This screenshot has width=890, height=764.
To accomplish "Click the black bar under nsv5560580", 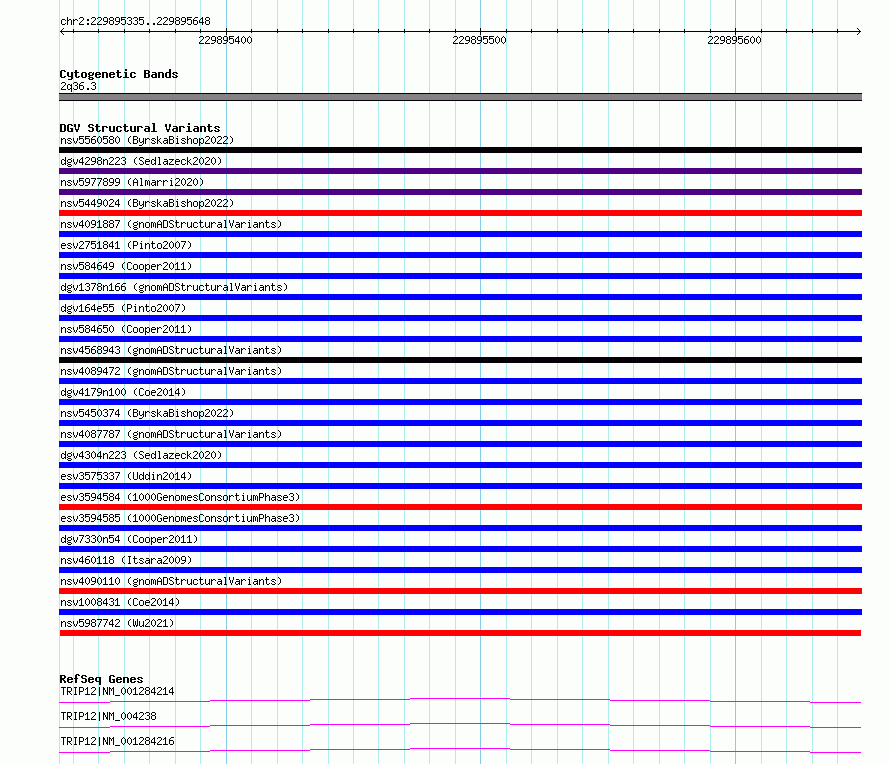I will coord(460,150).
